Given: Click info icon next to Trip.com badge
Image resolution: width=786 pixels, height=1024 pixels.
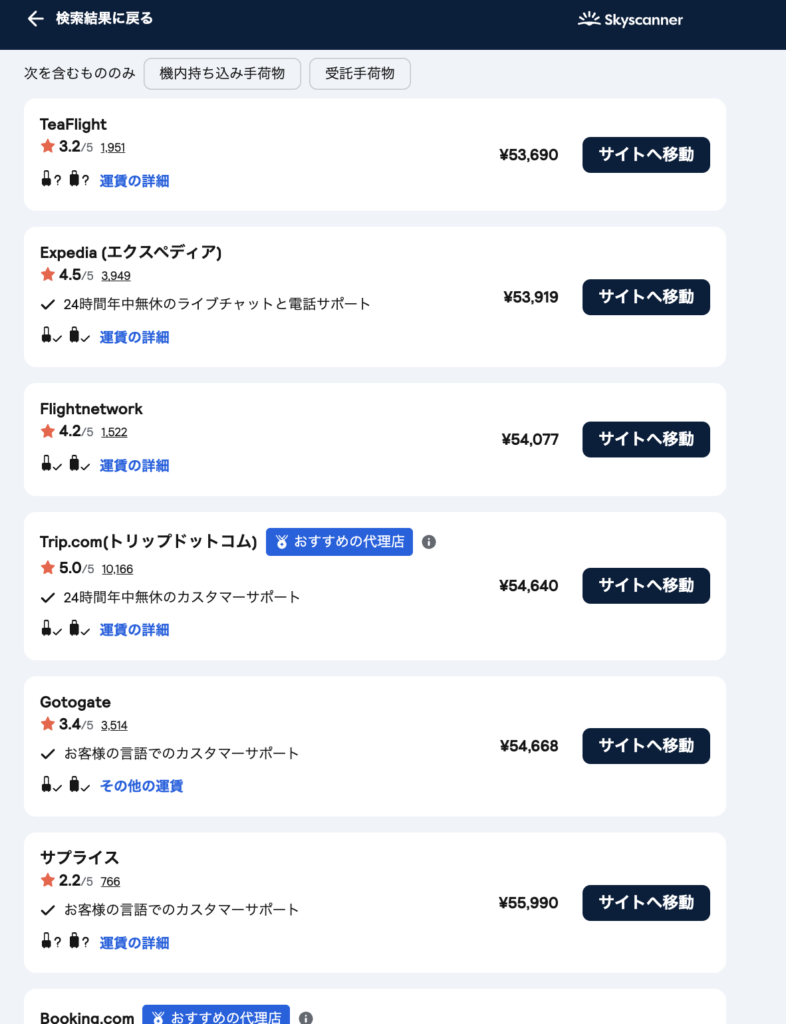Looking at the screenshot, I should (x=429, y=542).
